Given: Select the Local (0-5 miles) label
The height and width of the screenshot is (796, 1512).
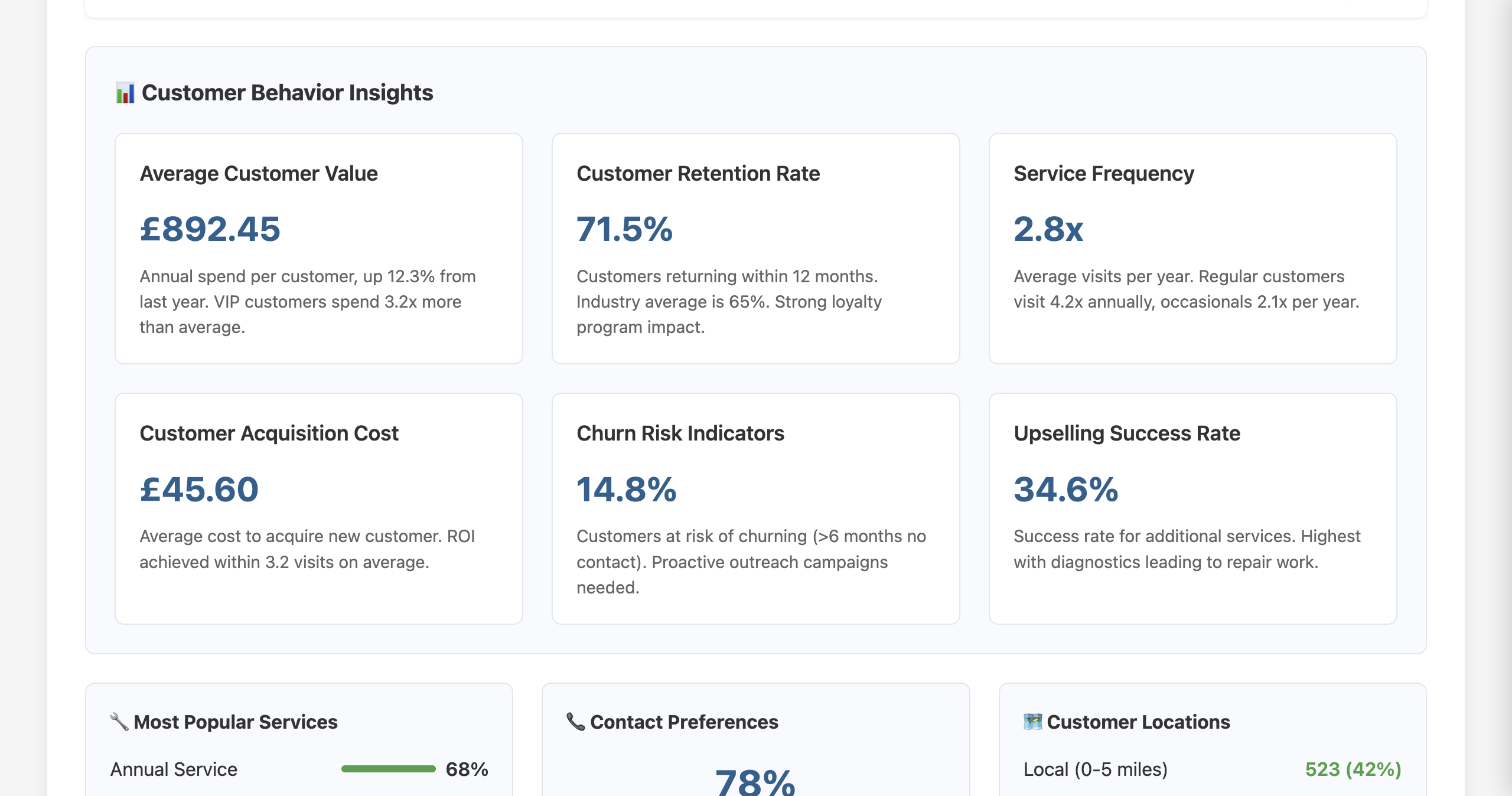Looking at the screenshot, I should click(1096, 769).
